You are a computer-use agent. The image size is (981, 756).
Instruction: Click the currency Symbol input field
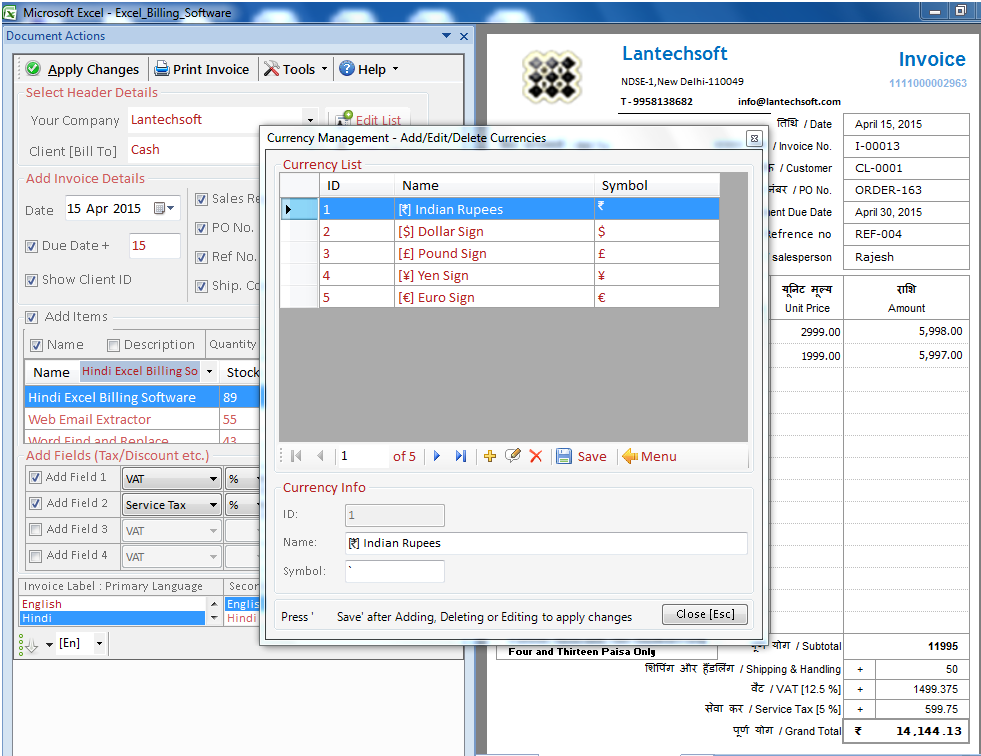(x=395, y=571)
